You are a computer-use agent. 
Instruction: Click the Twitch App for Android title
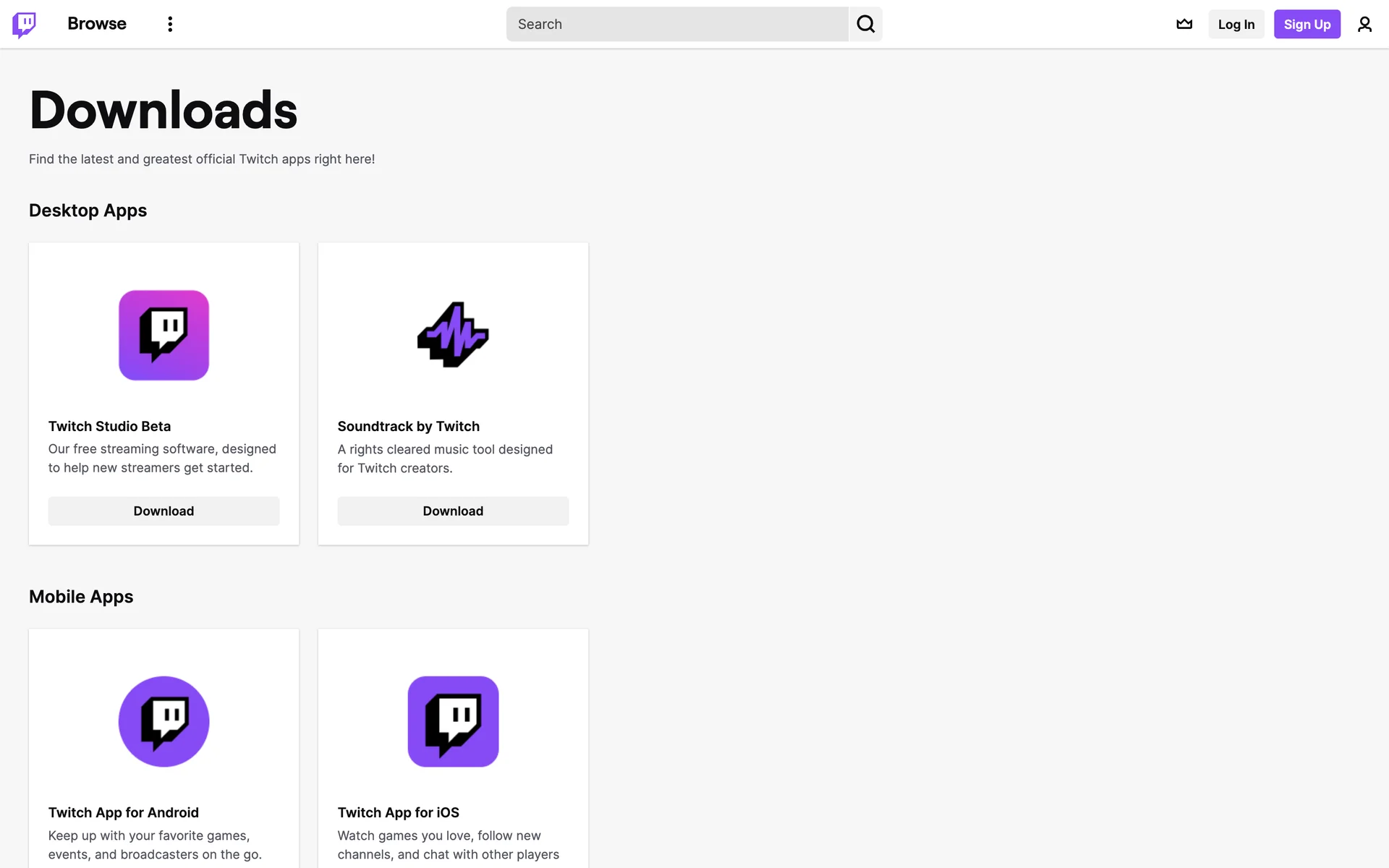(x=123, y=812)
